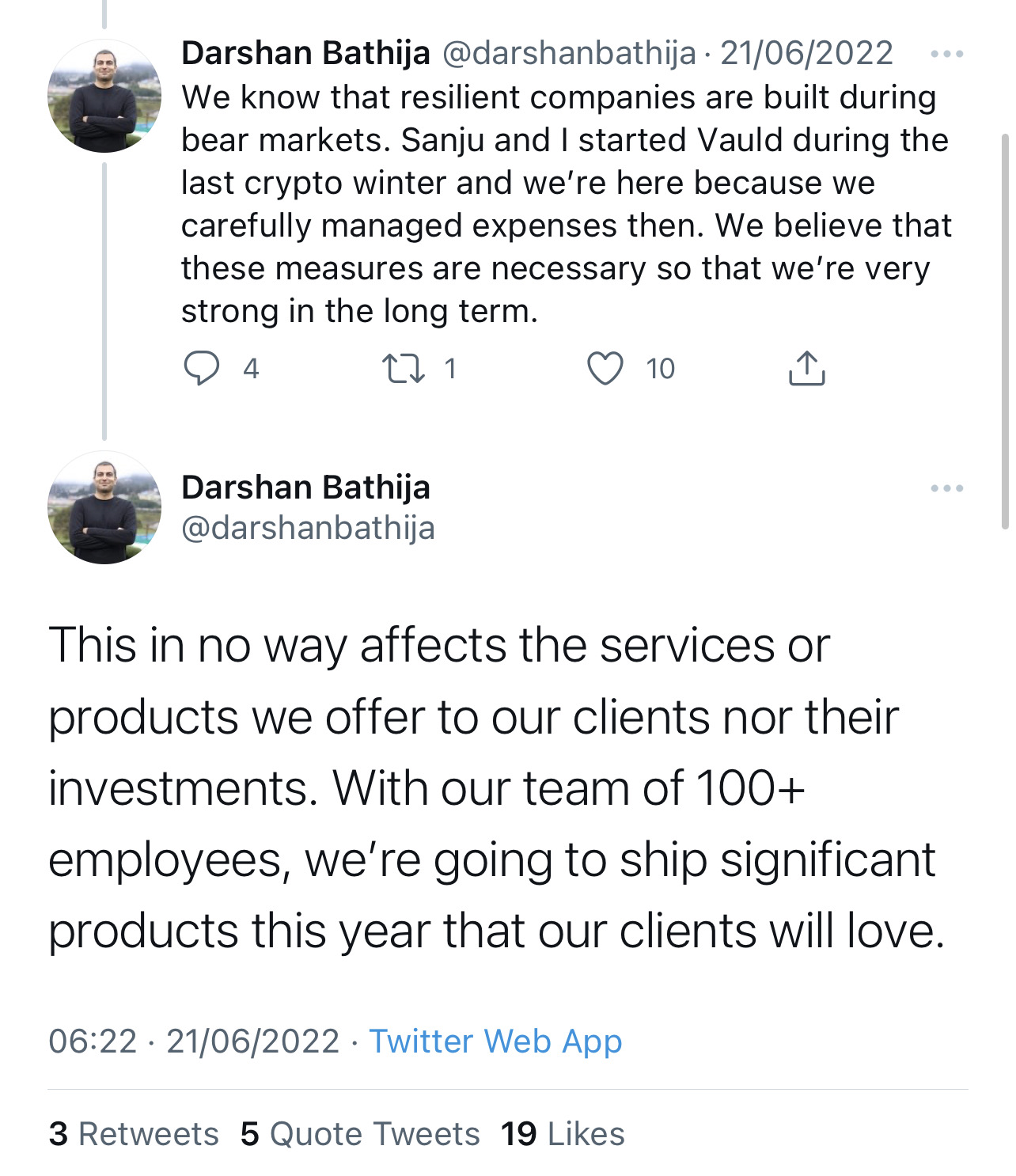Click the 21/06/2022 date beside the top handle
This screenshot has height=1176, width=1016.
[x=806, y=54]
